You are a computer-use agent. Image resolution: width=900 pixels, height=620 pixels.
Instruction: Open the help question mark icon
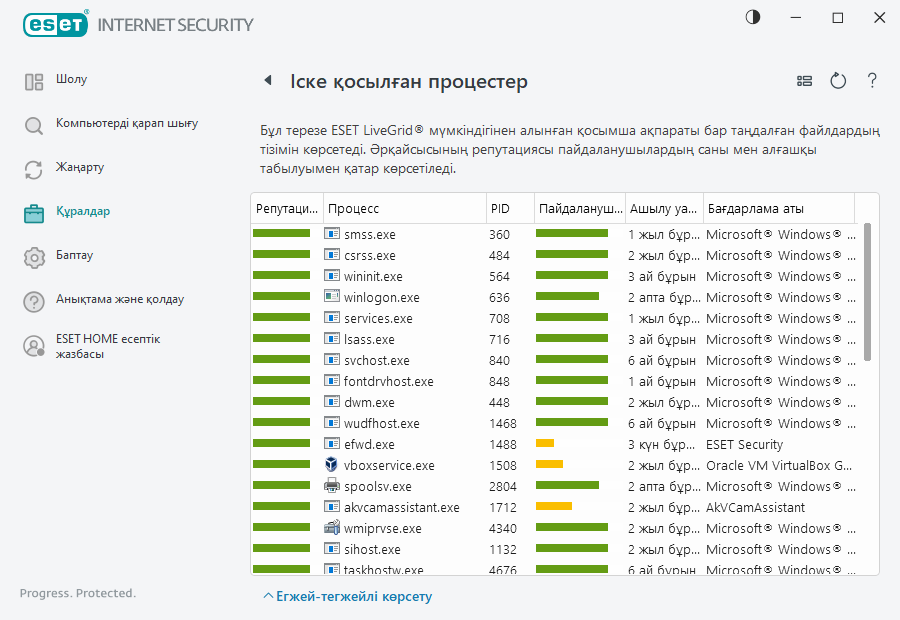872,81
